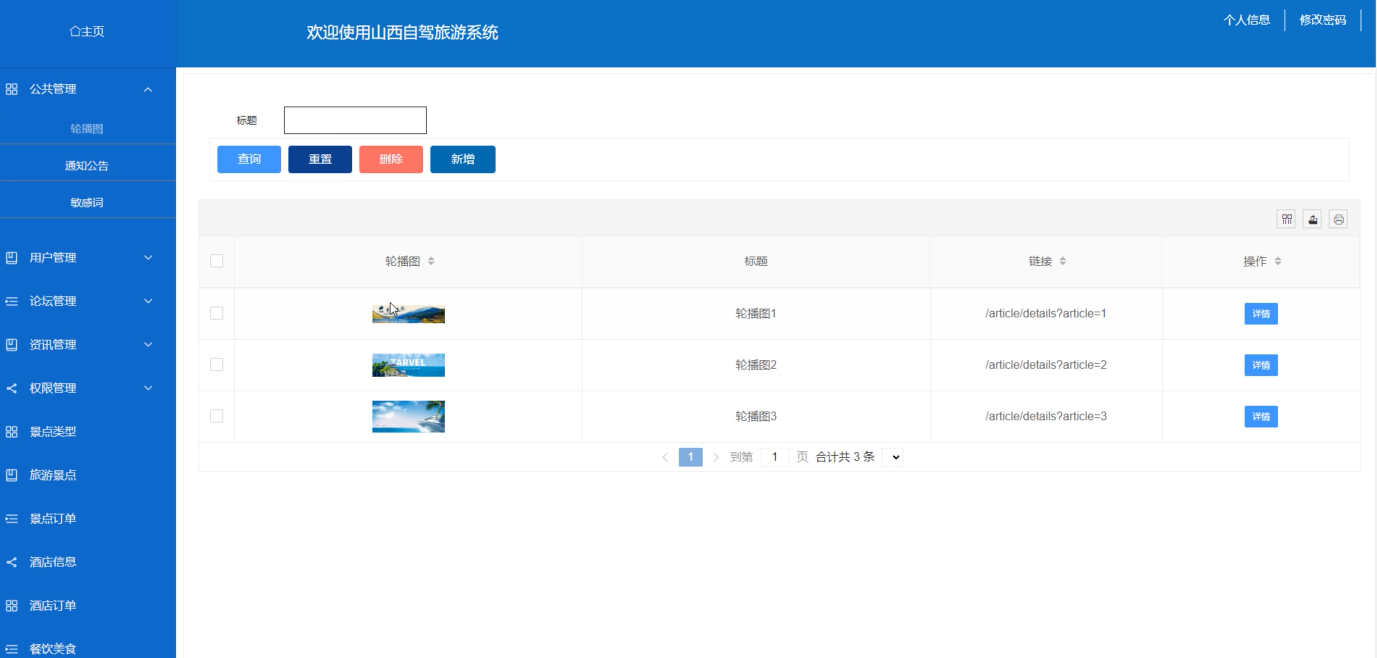Click the beach thumbnail of 轮播图3
This screenshot has width=1377, height=658.
click(x=408, y=416)
